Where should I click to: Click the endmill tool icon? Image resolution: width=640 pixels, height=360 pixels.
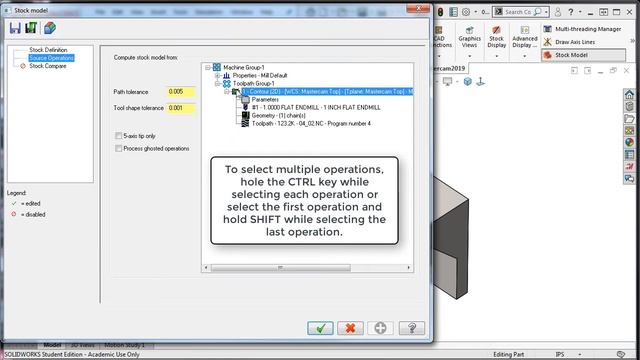[x=245, y=107]
